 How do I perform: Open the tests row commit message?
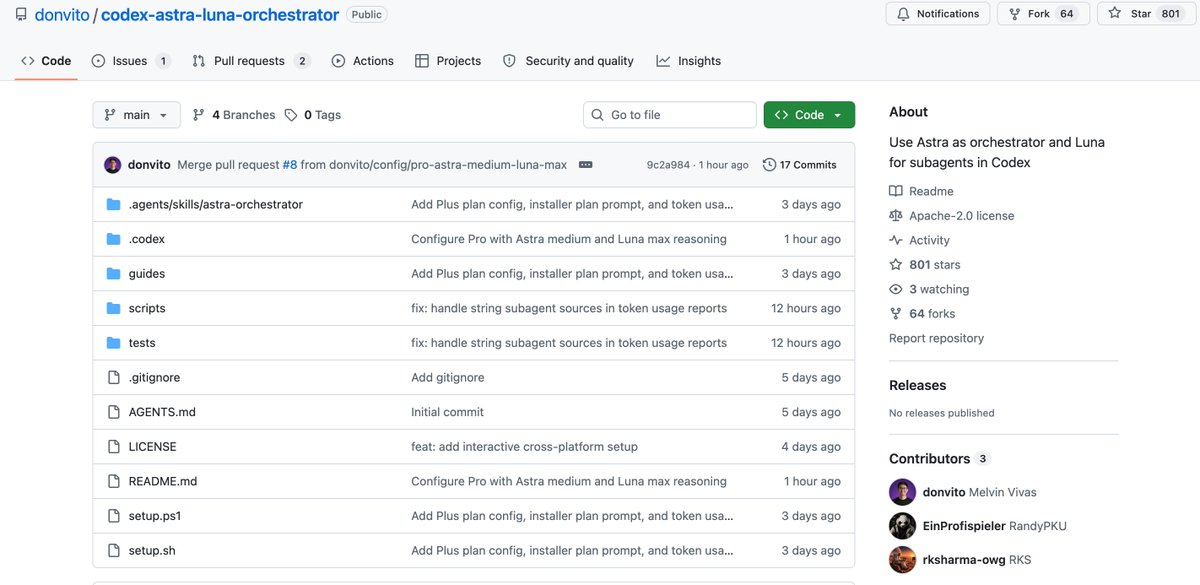tap(569, 343)
